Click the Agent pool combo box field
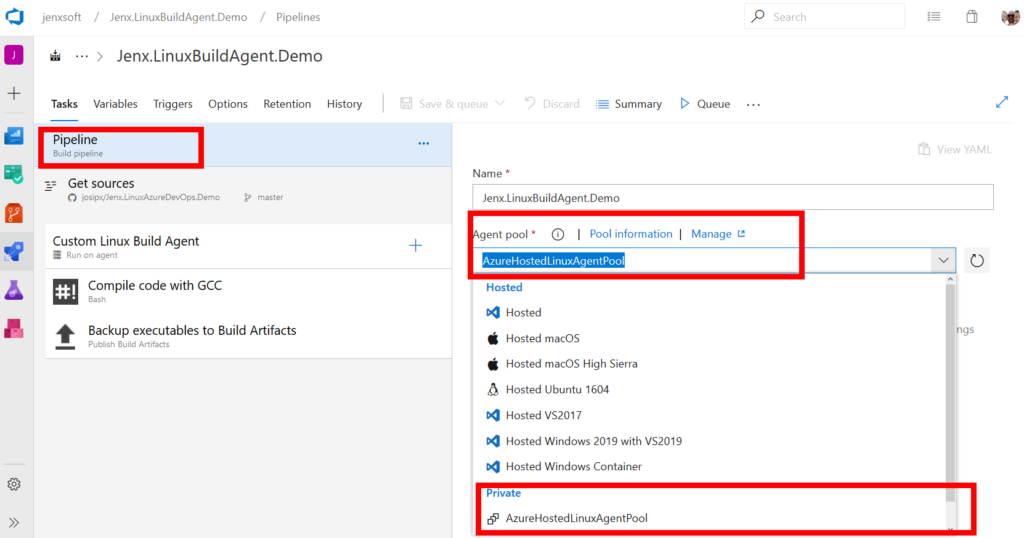Screen dimensions: 1024x538 coord(714,261)
